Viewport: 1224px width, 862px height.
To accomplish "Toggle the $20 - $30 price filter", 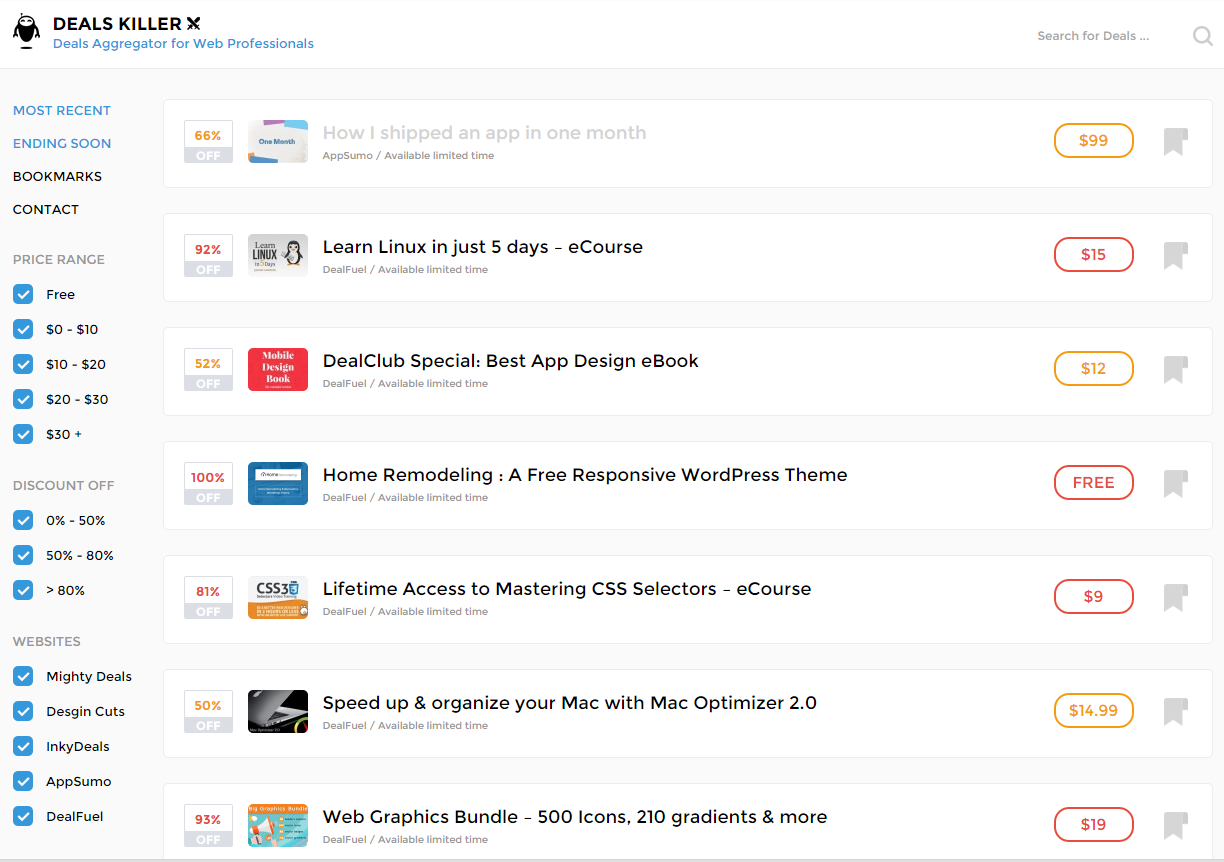I will point(23,399).
